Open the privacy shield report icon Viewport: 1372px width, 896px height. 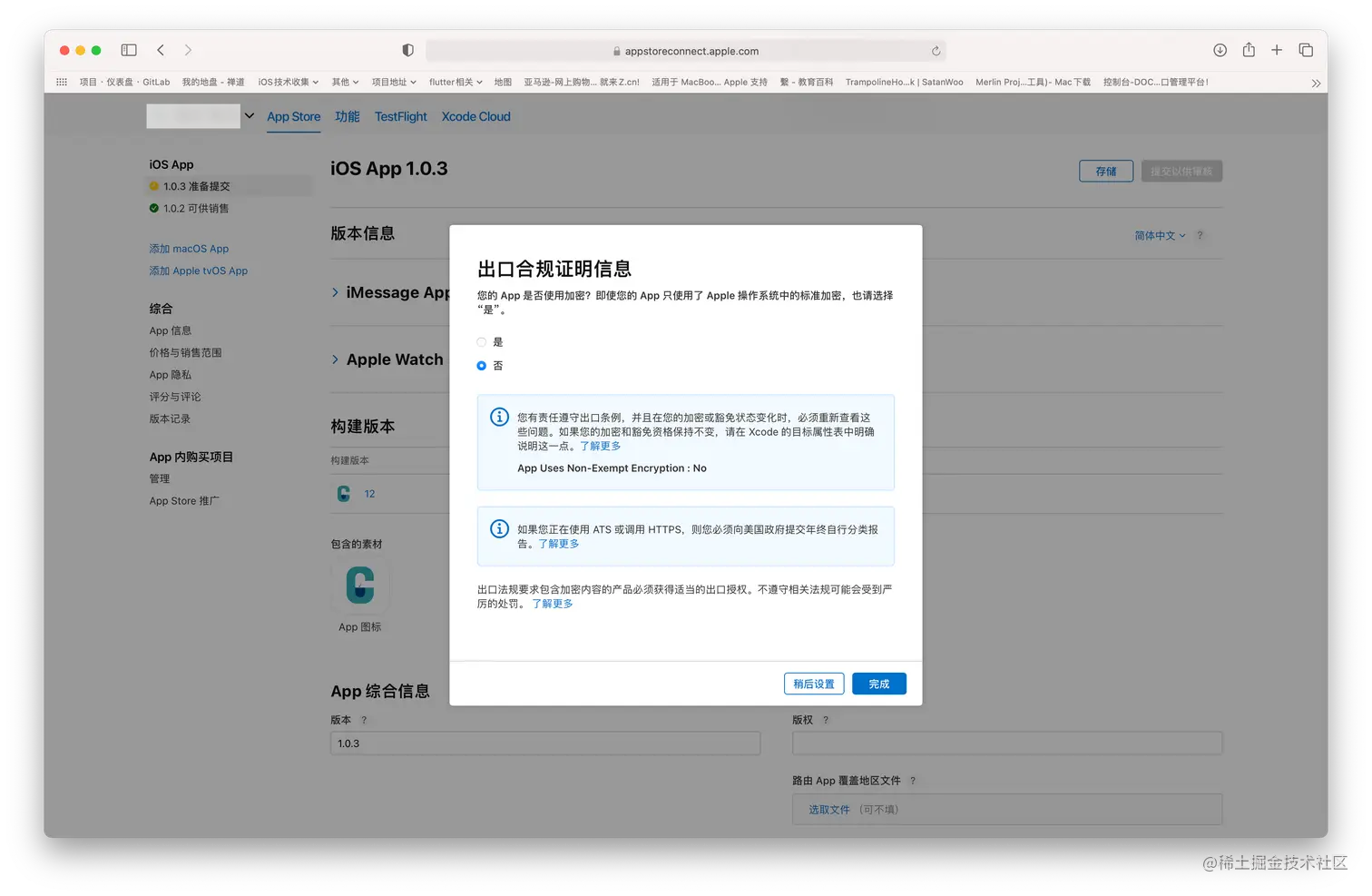[x=408, y=50]
